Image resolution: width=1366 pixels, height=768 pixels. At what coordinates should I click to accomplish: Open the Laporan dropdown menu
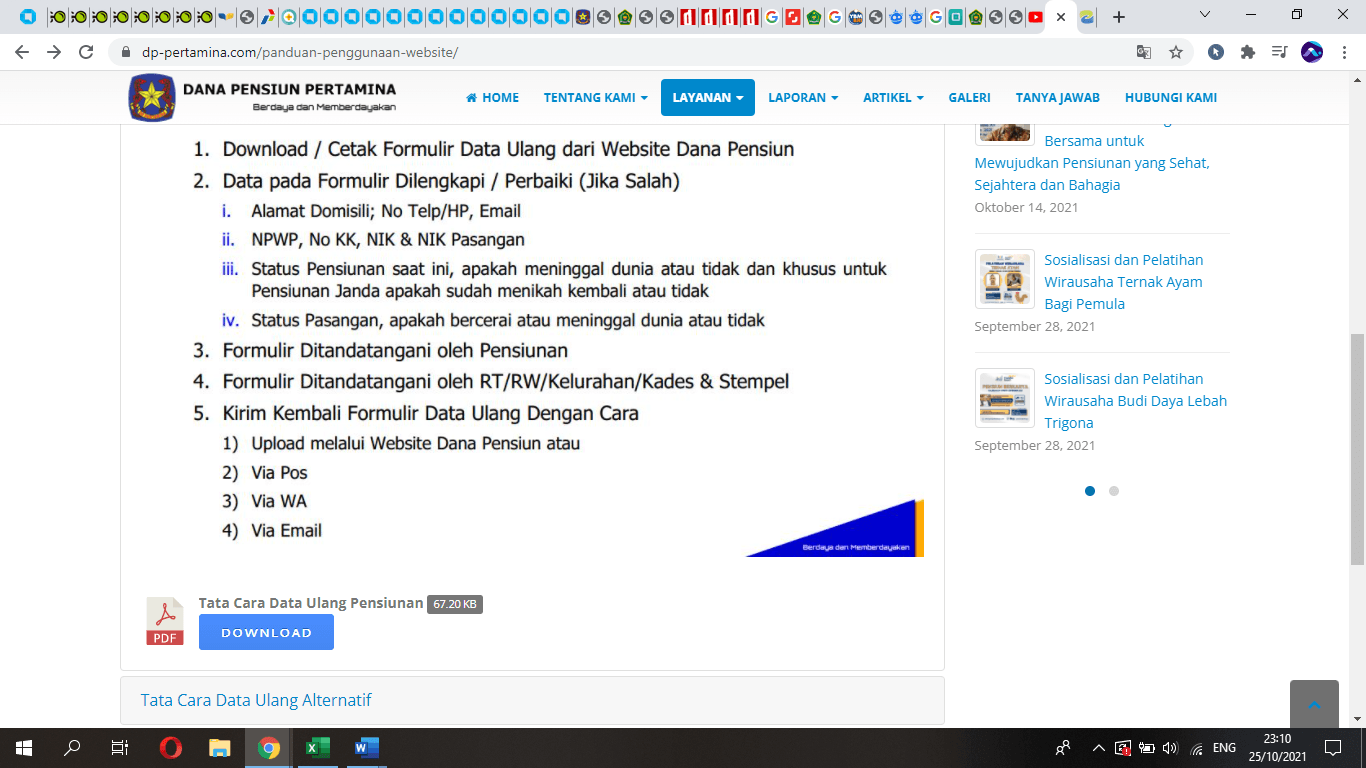click(x=802, y=98)
